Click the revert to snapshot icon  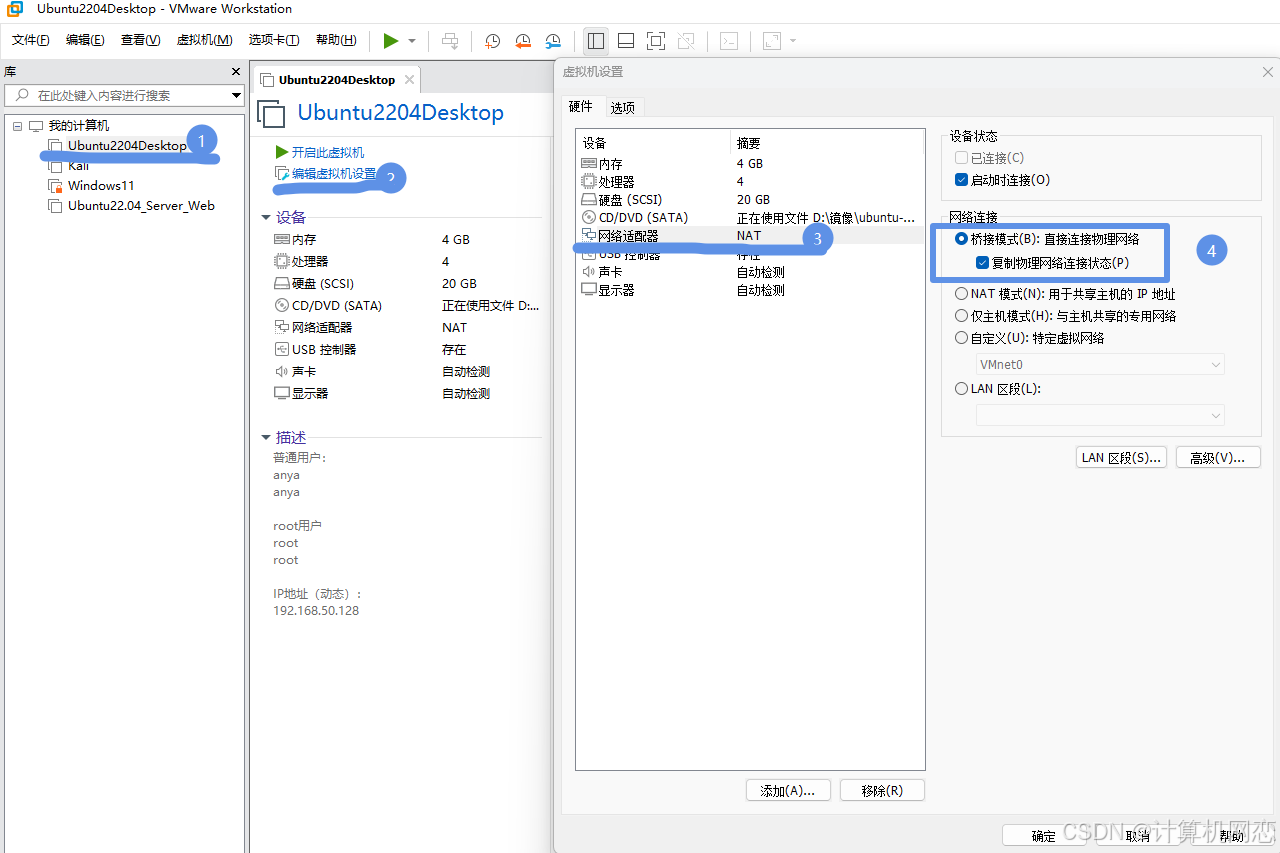[523, 41]
